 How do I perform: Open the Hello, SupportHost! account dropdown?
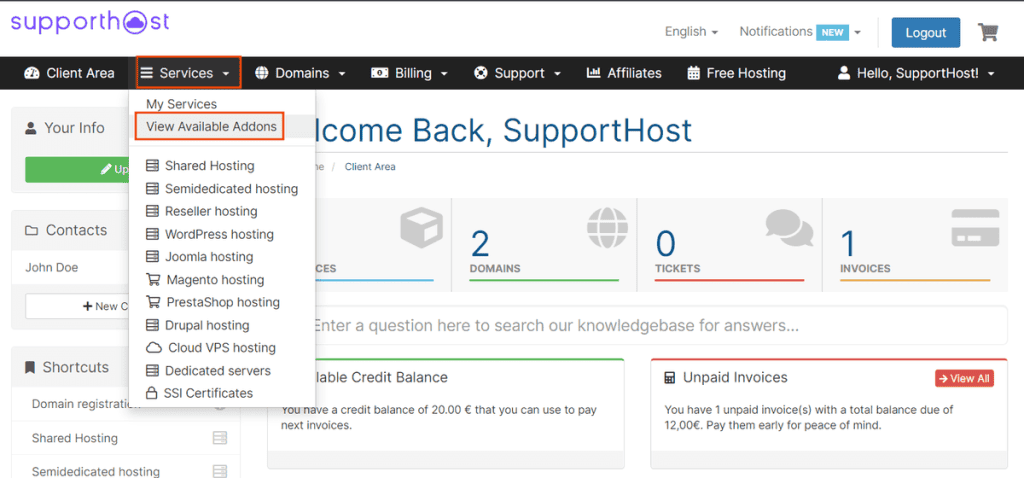click(916, 73)
